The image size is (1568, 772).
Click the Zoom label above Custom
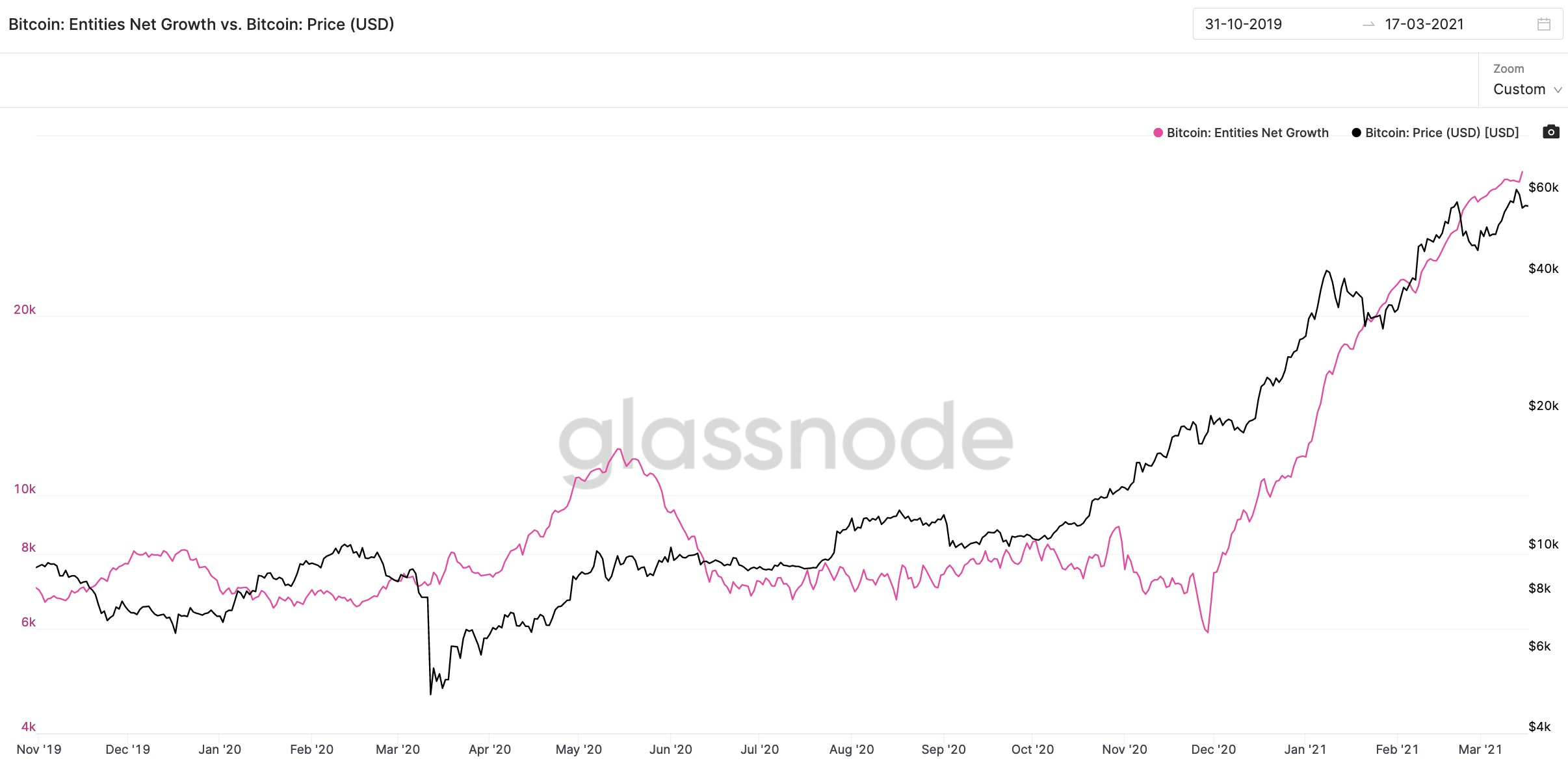(1509, 68)
